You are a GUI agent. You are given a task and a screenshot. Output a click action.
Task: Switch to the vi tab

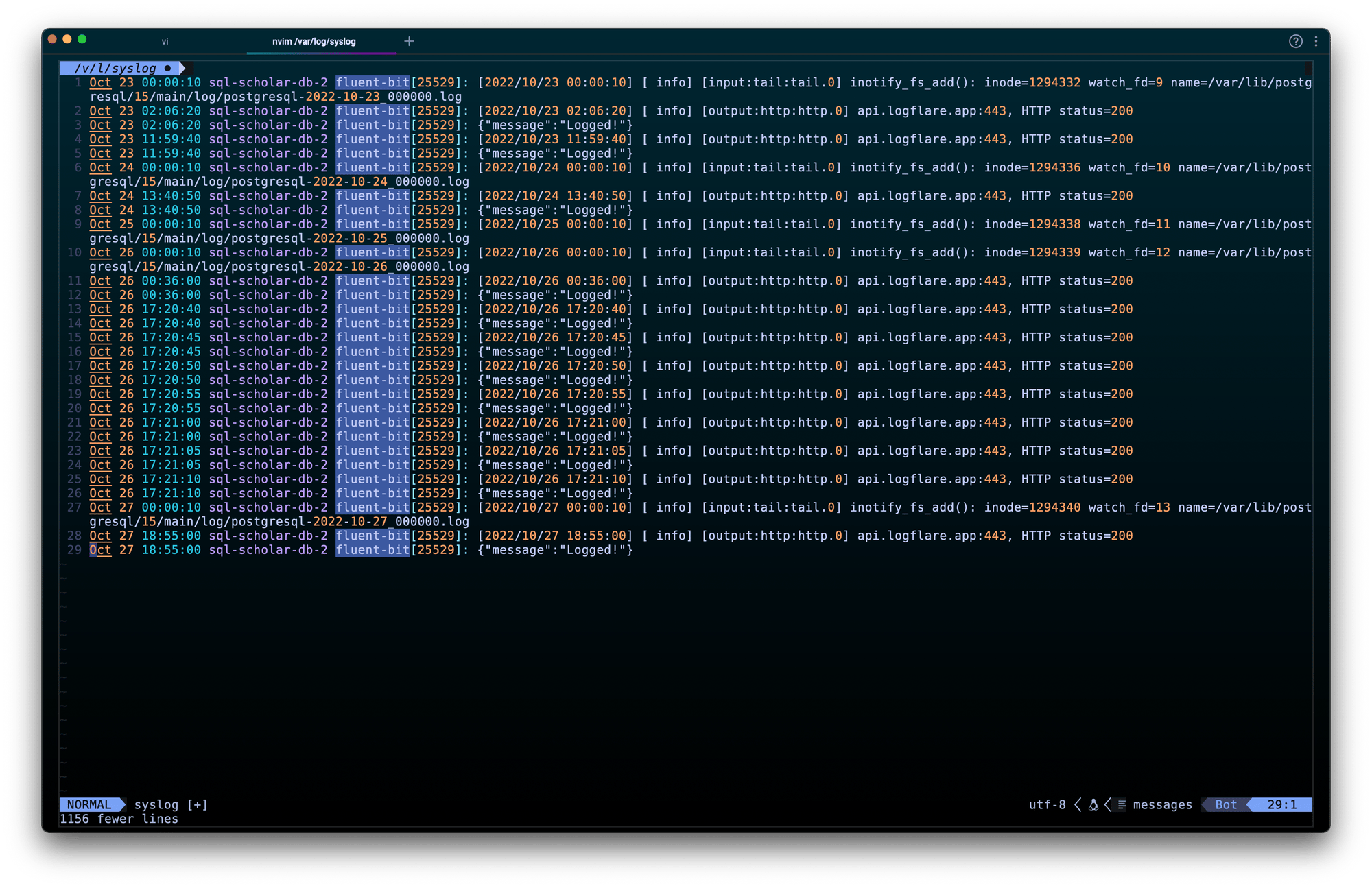[165, 41]
